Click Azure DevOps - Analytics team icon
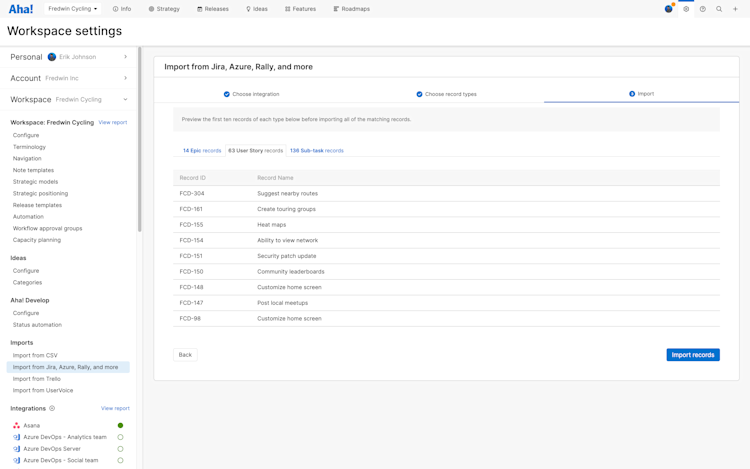750x469 pixels. click(x=16, y=437)
